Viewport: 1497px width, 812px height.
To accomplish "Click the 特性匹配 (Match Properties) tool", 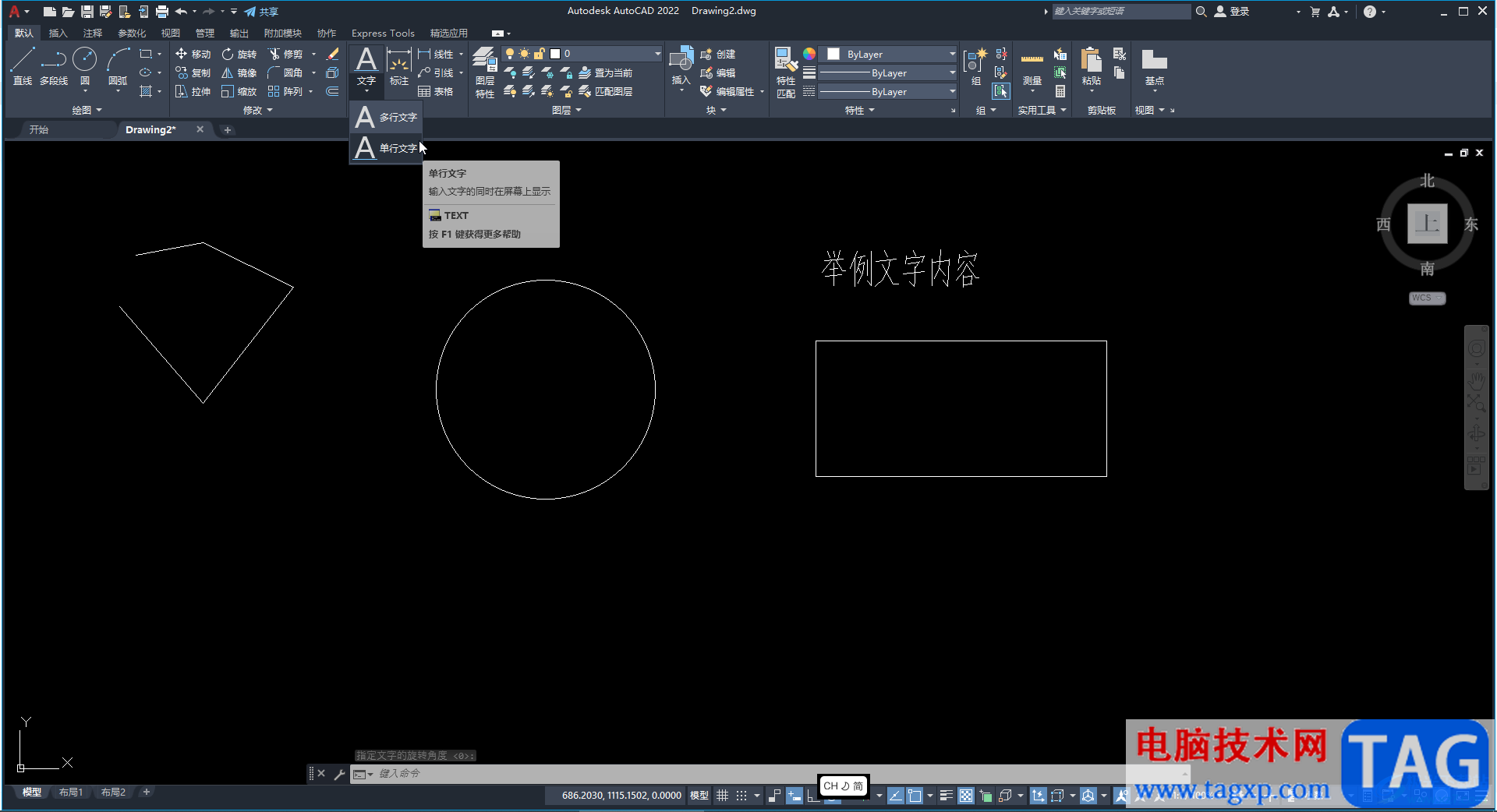I will (x=785, y=72).
